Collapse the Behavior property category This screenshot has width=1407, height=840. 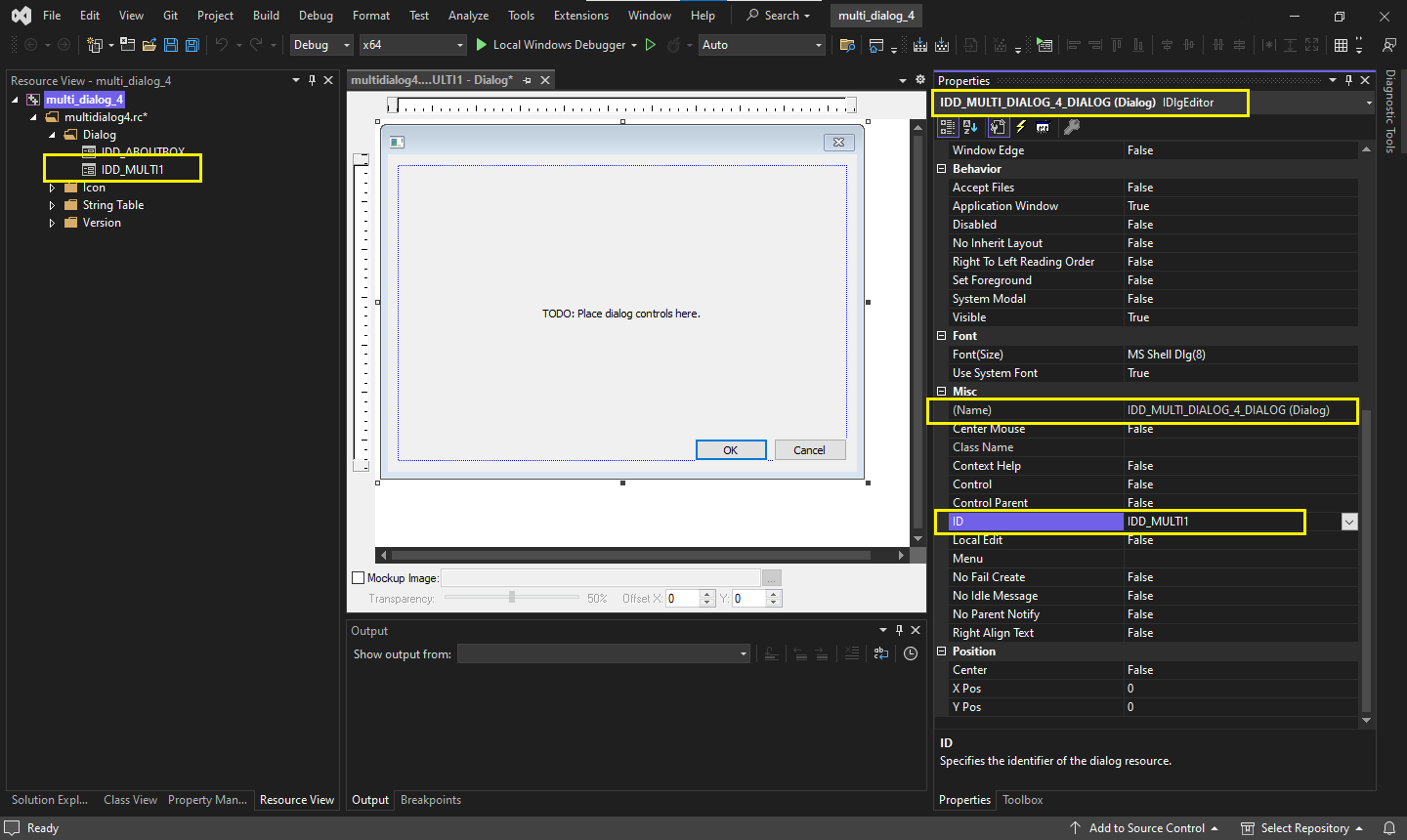pyautogui.click(x=942, y=169)
